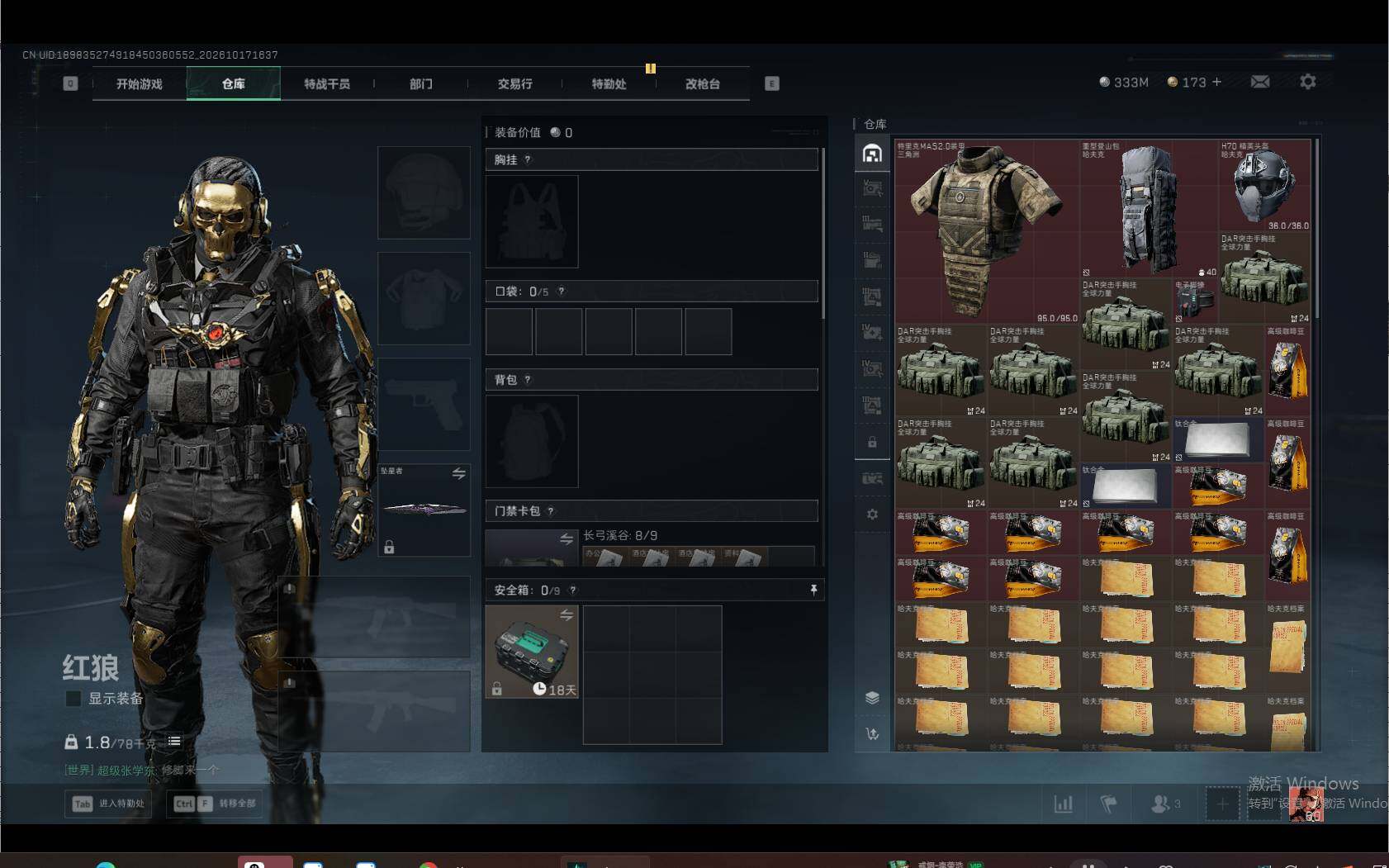1389x868 pixels.
Task: Click the help icon next to 背包
Action: 528,379
